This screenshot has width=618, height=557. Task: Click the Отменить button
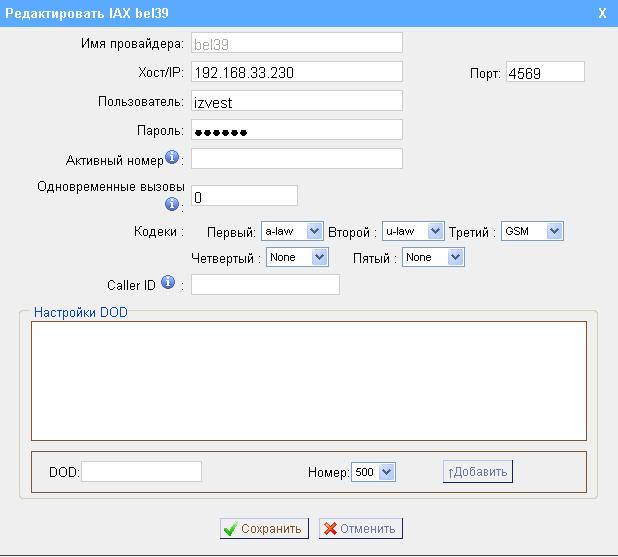[361, 529]
